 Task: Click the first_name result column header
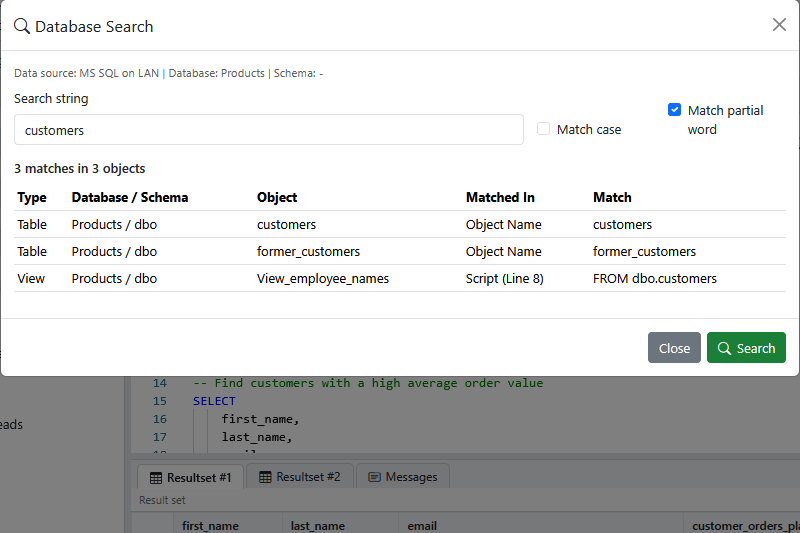(x=210, y=526)
